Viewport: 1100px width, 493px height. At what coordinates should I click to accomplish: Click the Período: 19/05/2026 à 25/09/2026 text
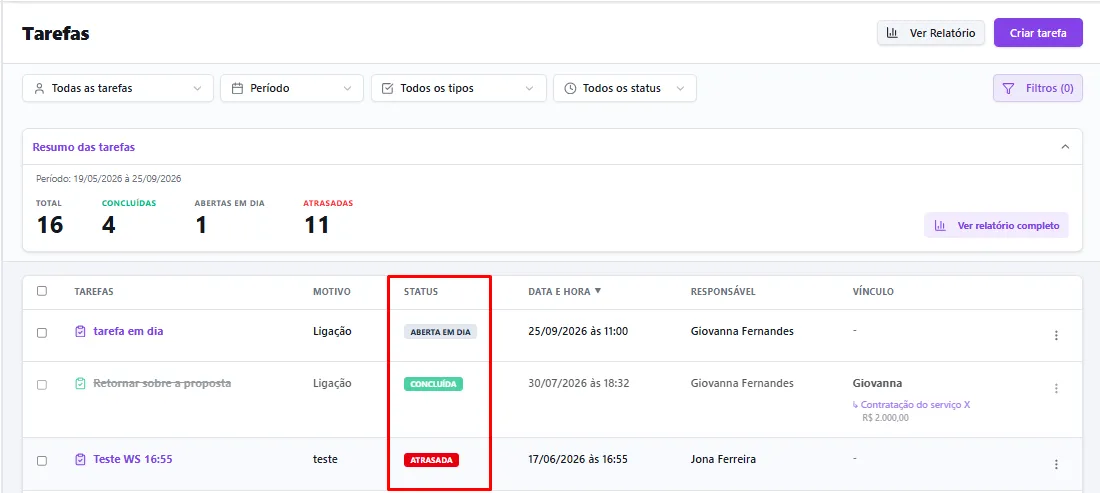pos(109,179)
